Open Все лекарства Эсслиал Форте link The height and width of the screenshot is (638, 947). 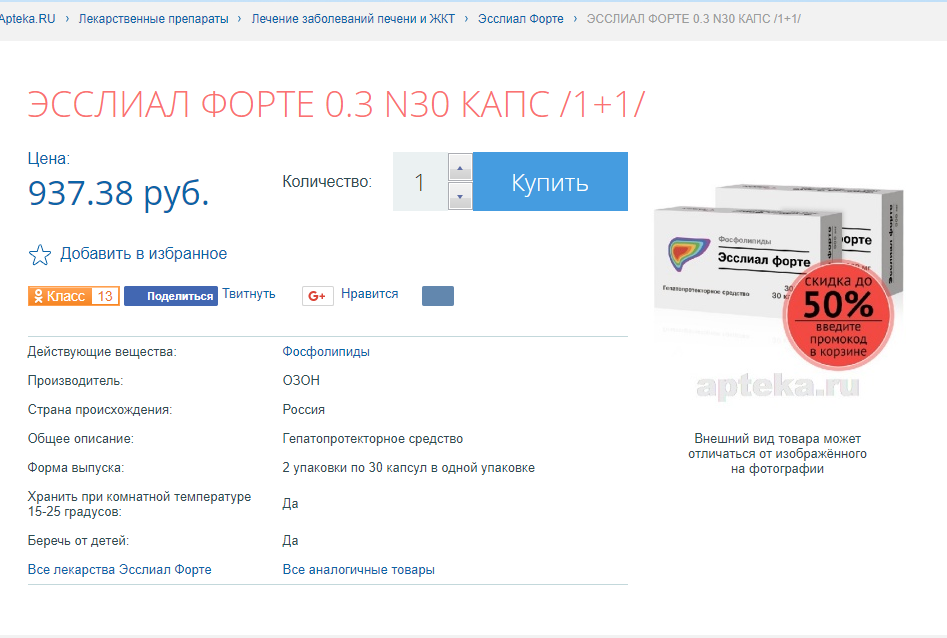[119, 570]
